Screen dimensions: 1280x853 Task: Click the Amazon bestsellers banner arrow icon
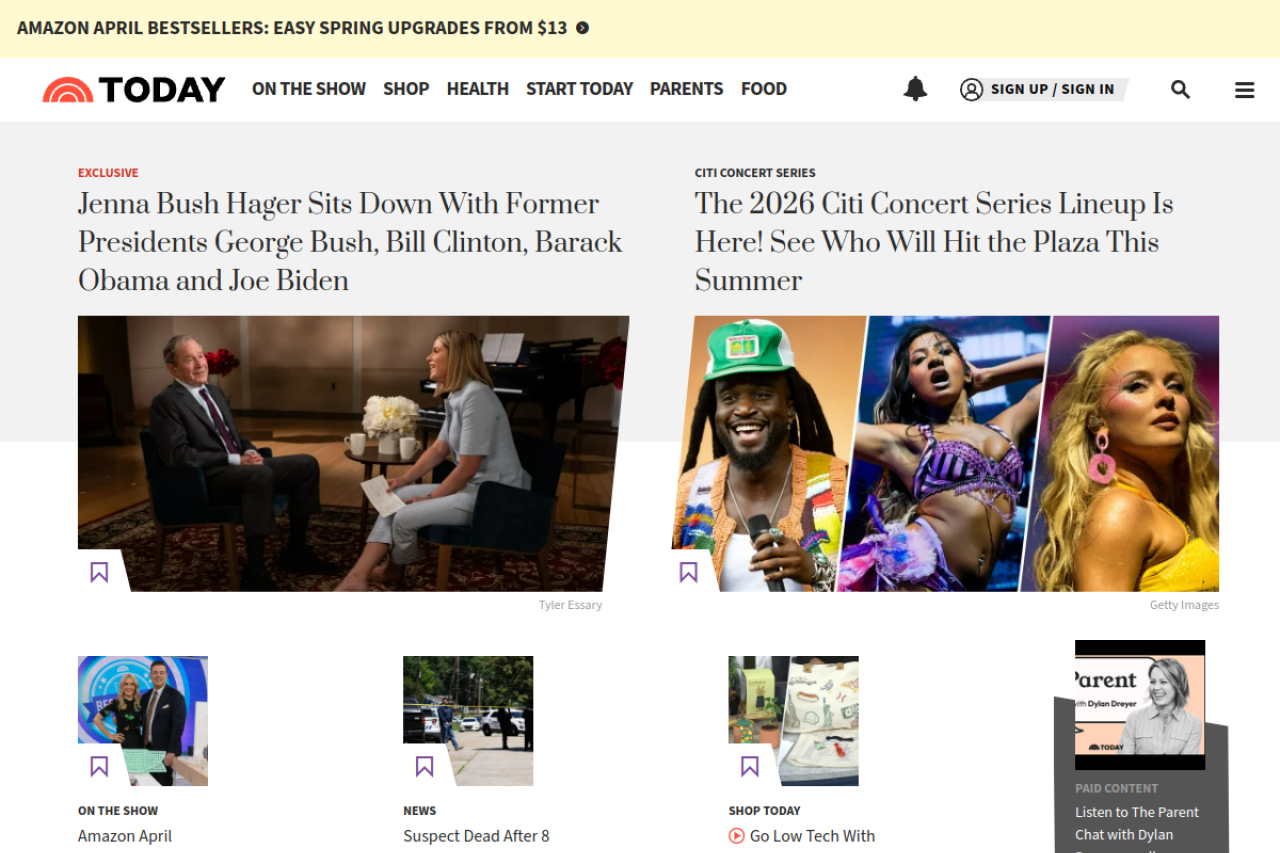tap(582, 28)
